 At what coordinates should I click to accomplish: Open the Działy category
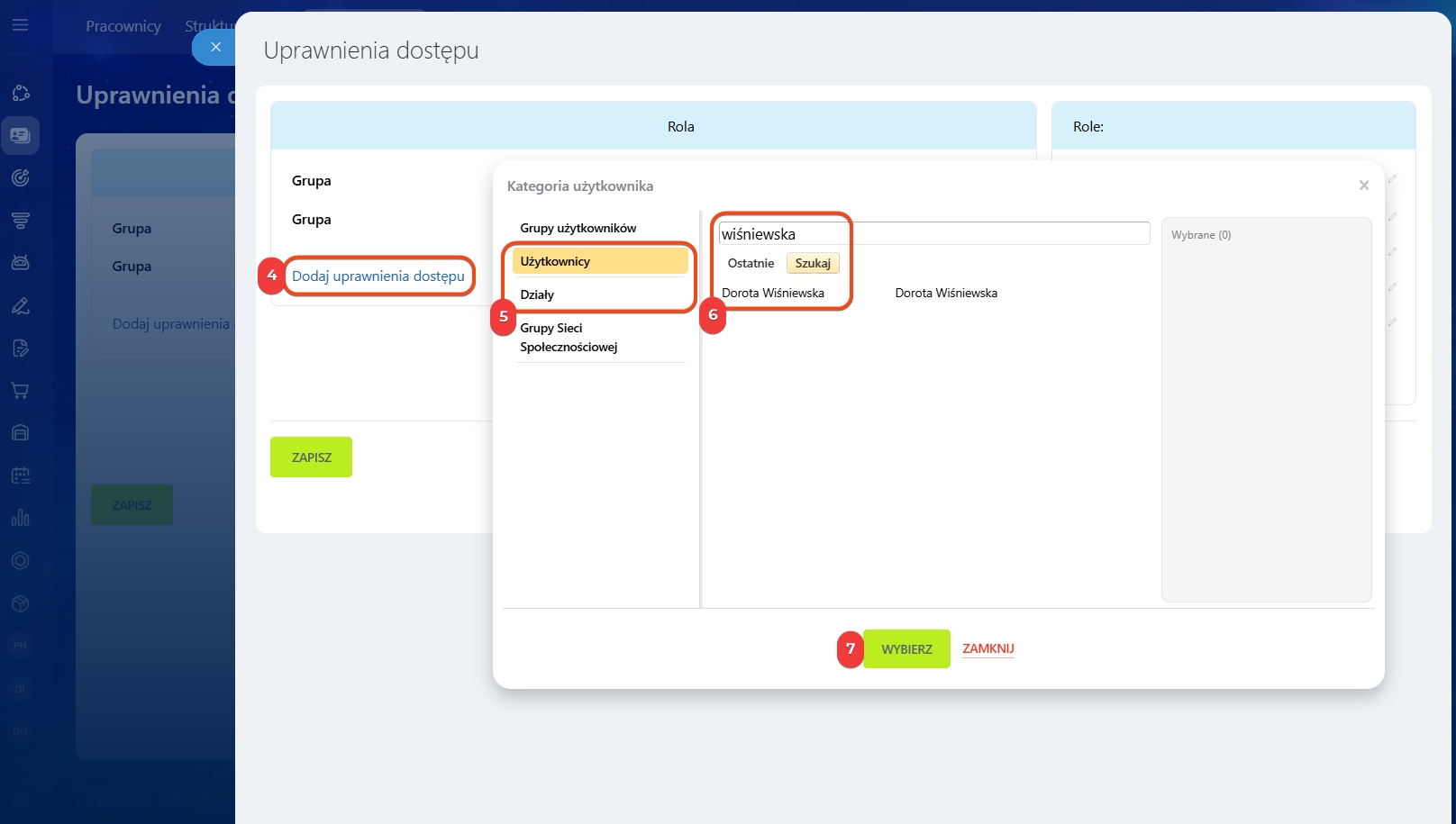pos(537,294)
